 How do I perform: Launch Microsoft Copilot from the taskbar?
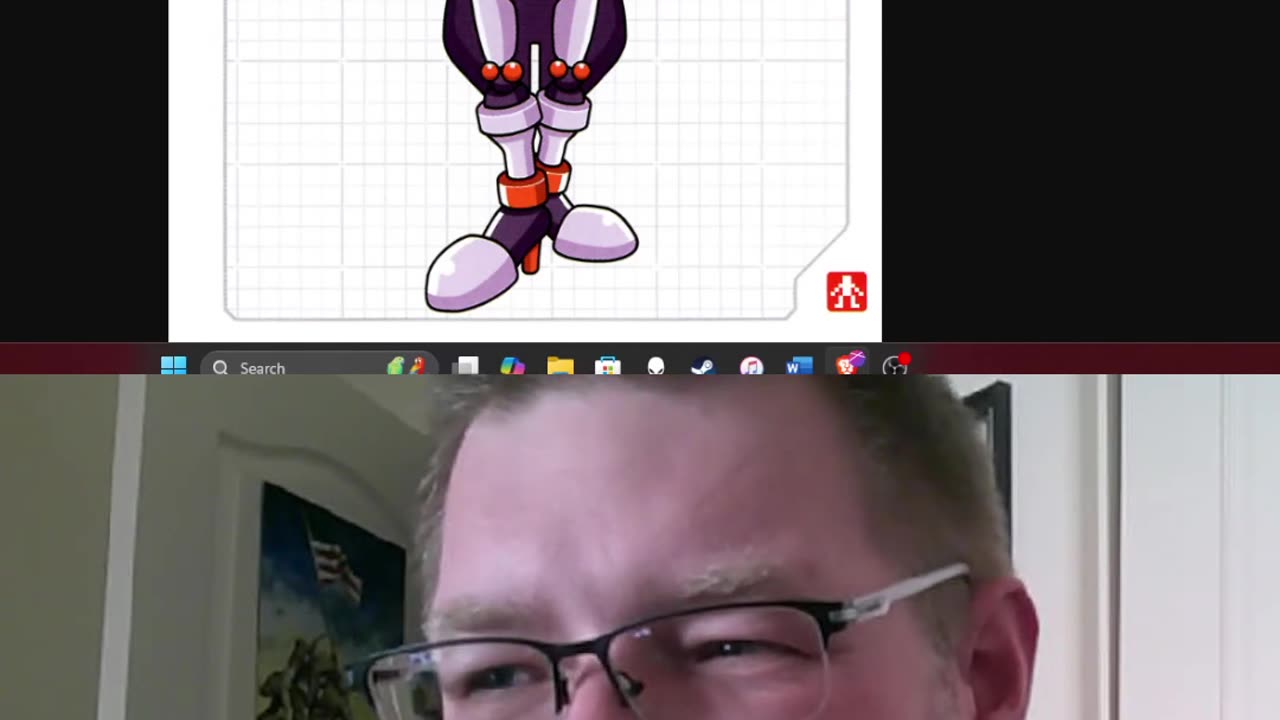click(x=513, y=367)
